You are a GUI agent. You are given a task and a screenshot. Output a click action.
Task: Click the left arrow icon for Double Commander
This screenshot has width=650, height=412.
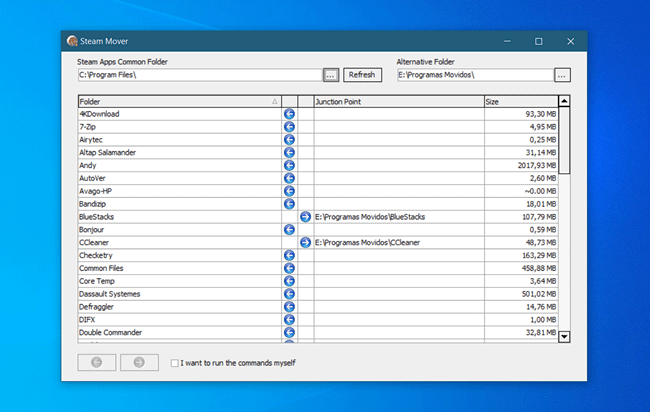(x=289, y=332)
